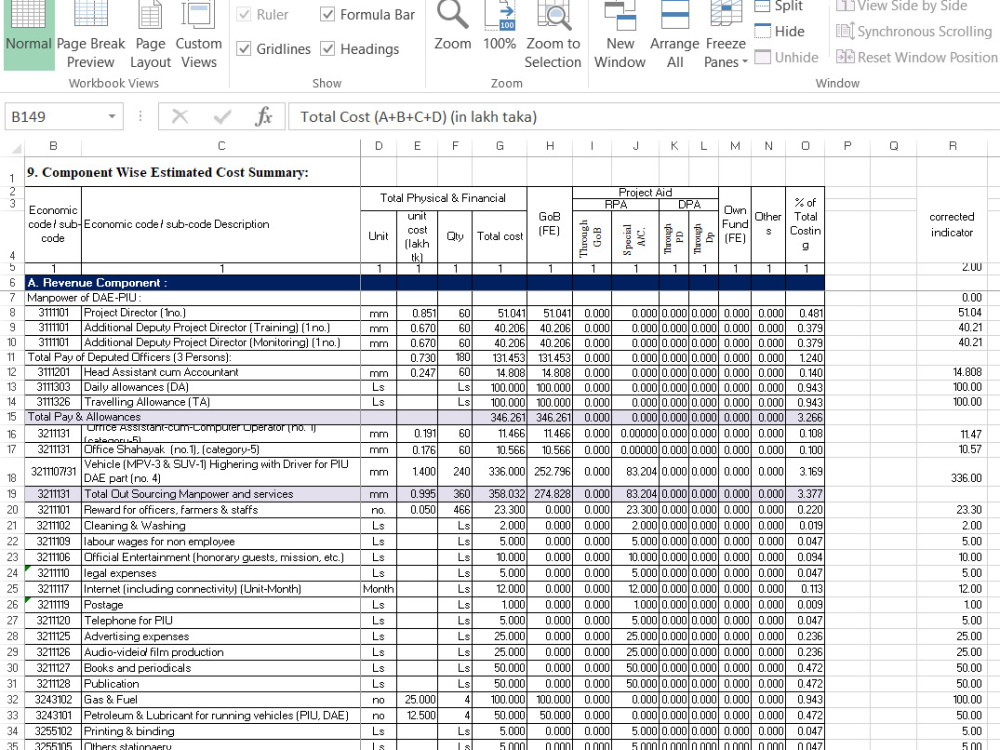Click Zoom to Selection
The width and height of the screenshot is (1000, 750).
click(x=553, y=35)
